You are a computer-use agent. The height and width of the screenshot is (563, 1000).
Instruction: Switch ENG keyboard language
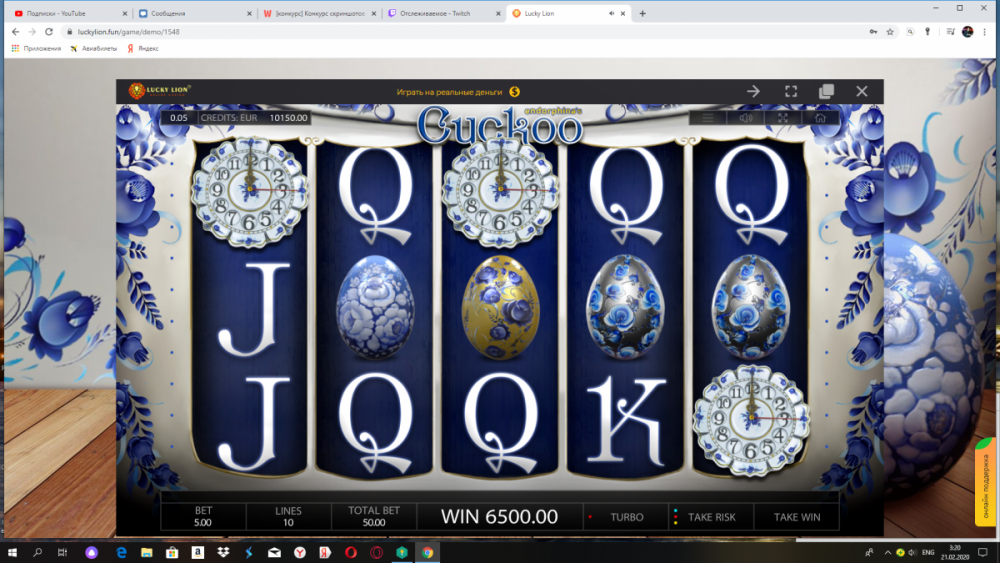pyautogui.click(x=928, y=552)
